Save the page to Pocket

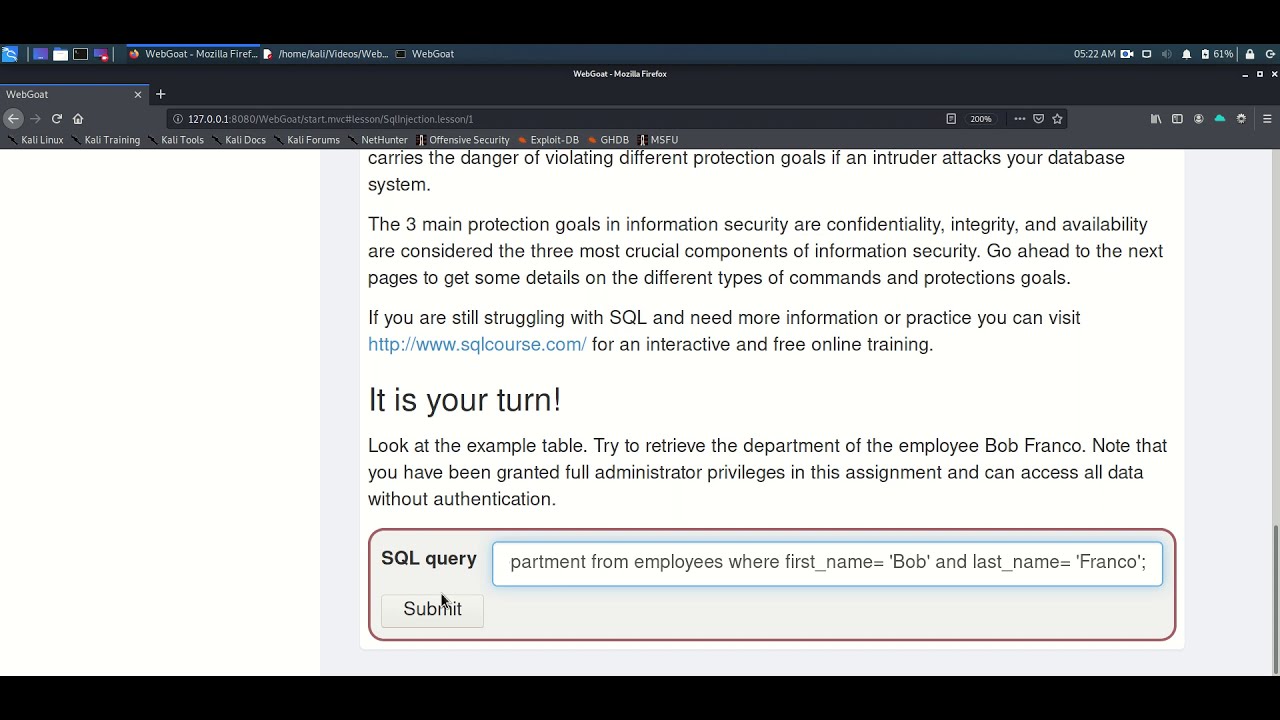click(1038, 119)
